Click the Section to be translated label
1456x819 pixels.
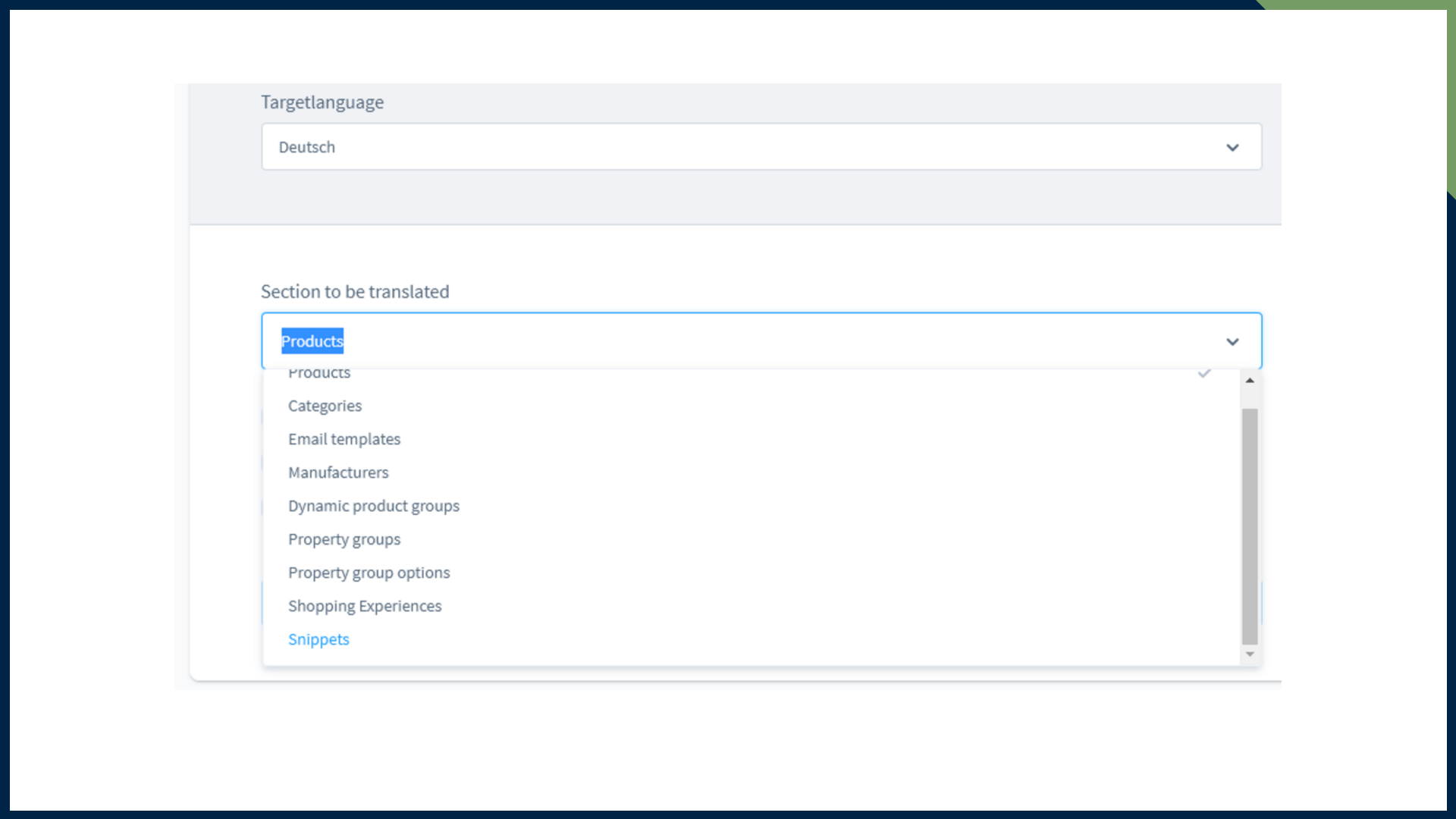coord(355,292)
